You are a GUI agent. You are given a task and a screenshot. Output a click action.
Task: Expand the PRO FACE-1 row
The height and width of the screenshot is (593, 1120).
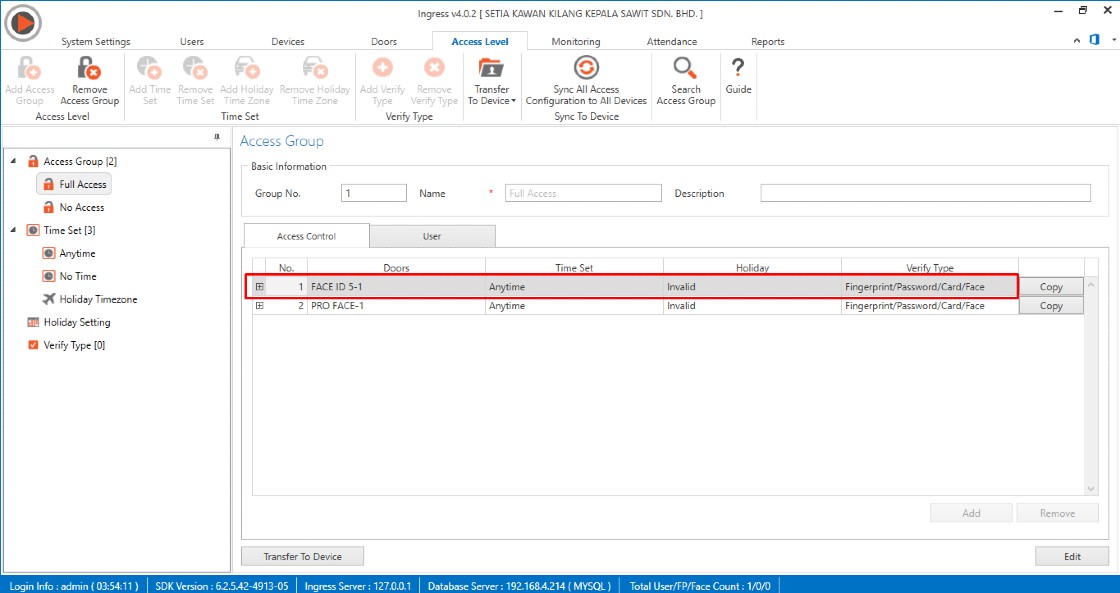pos(259,306)
